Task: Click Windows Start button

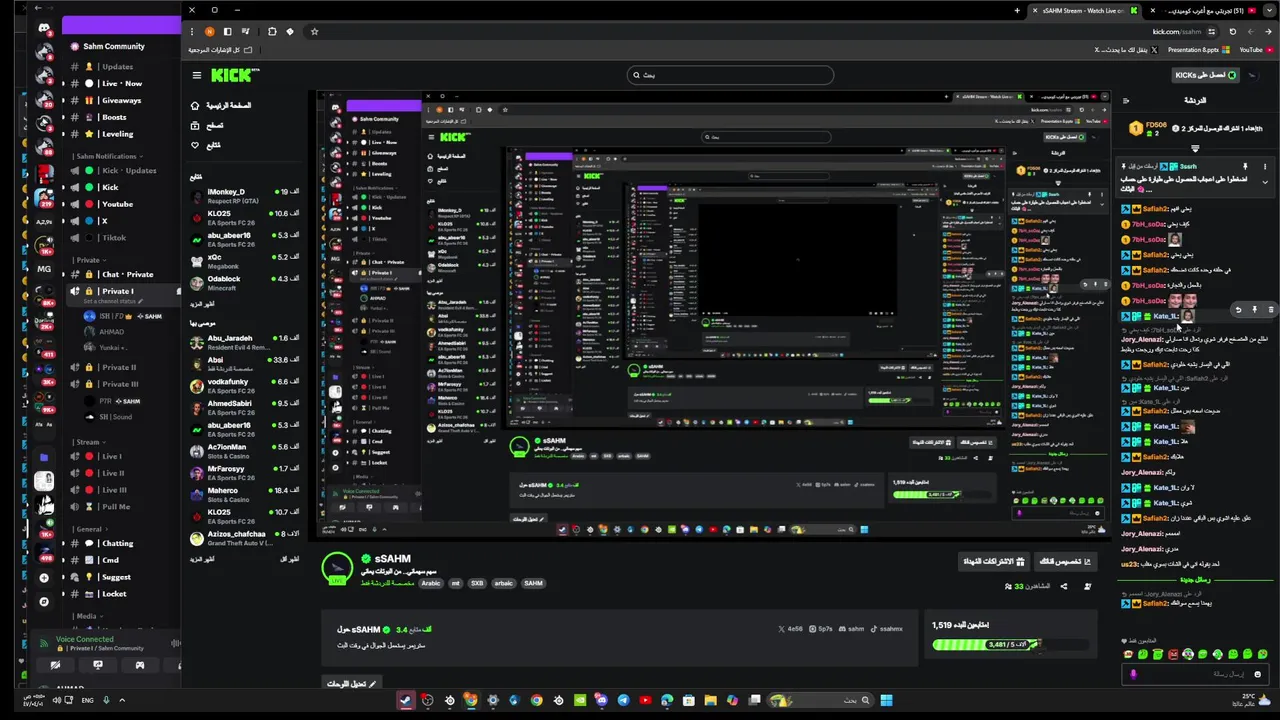Action: (x=886, y=700)
